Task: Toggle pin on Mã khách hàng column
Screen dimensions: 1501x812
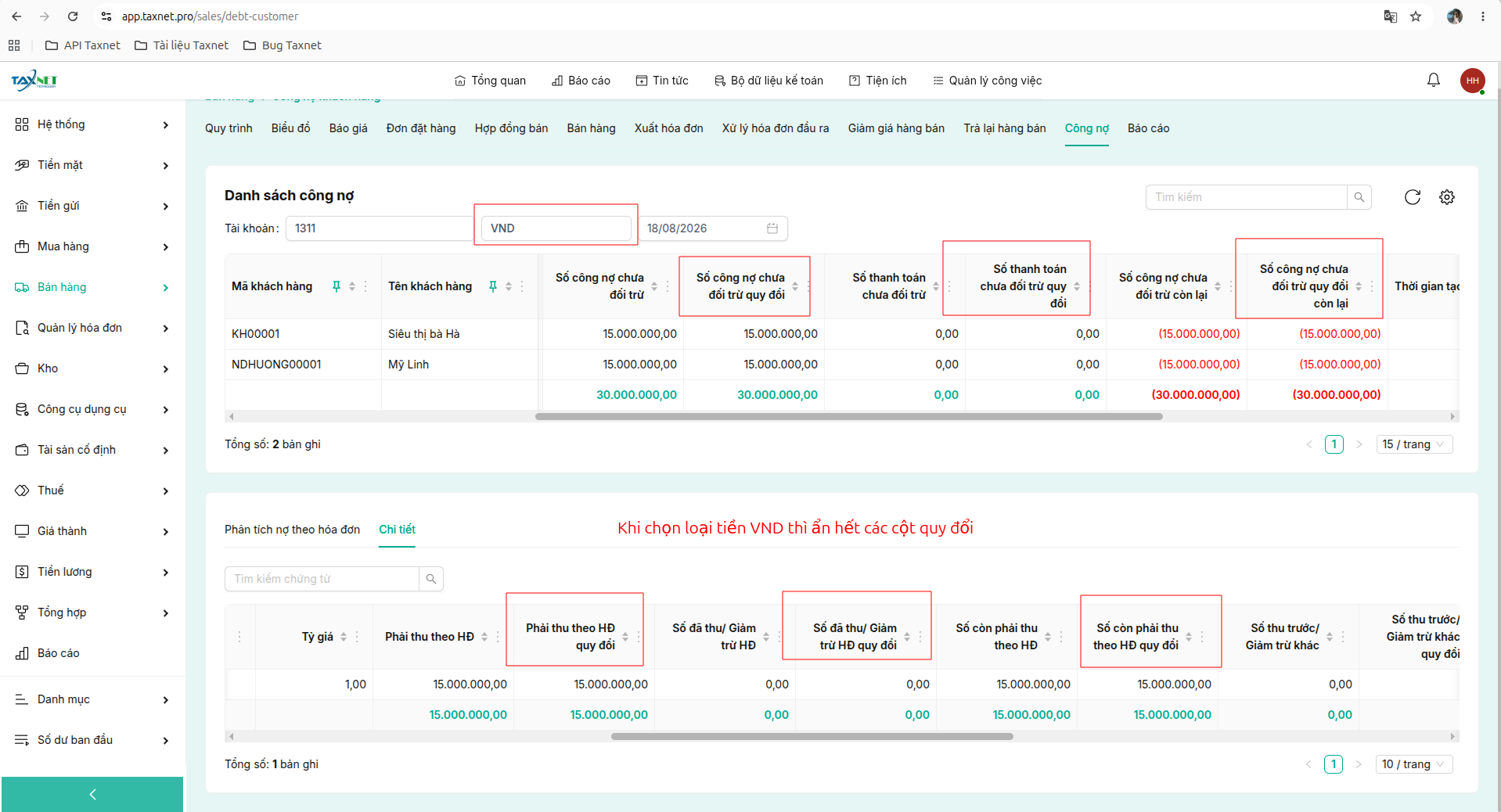Action: pyautogui.click(x=337, y=286)
